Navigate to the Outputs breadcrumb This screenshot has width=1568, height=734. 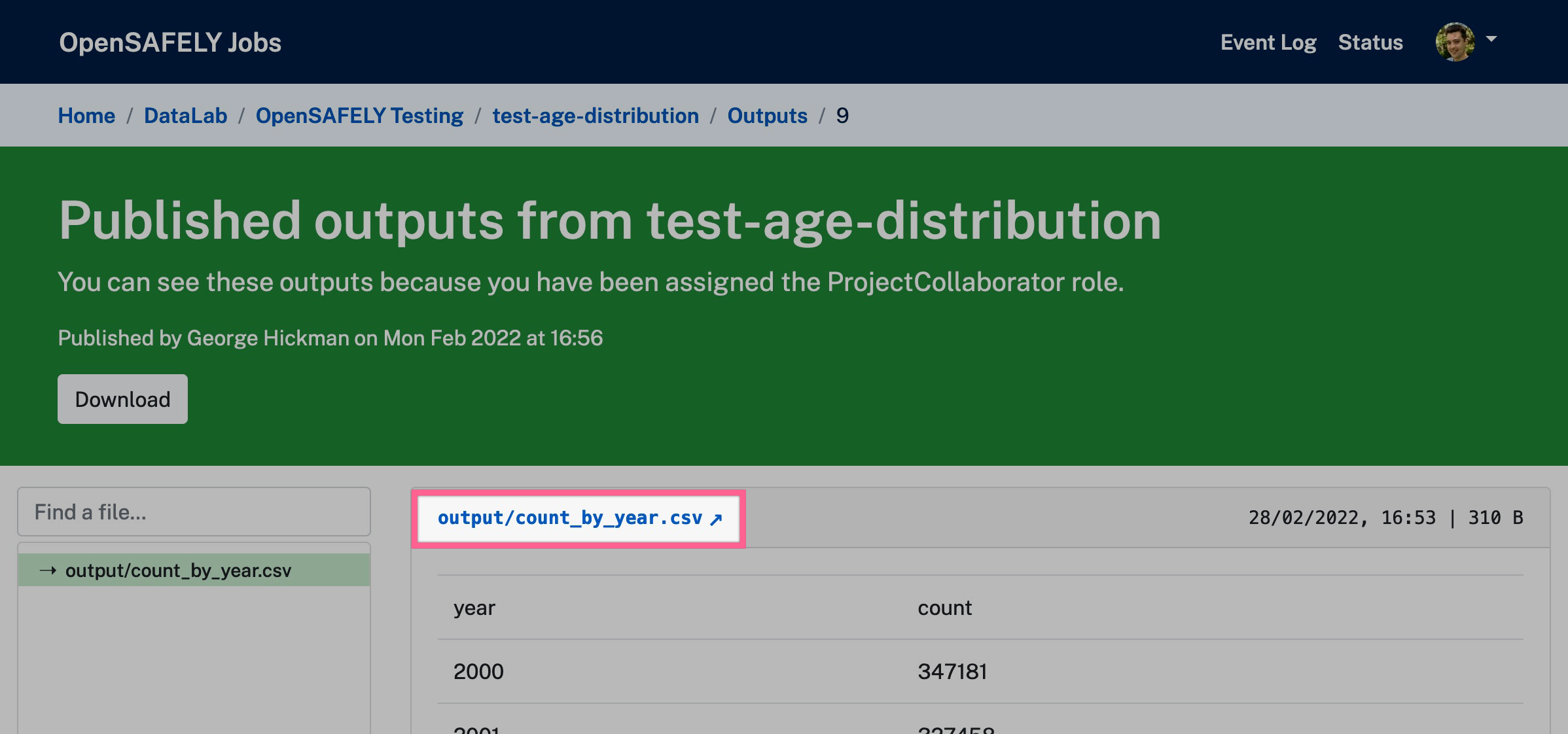766,115
